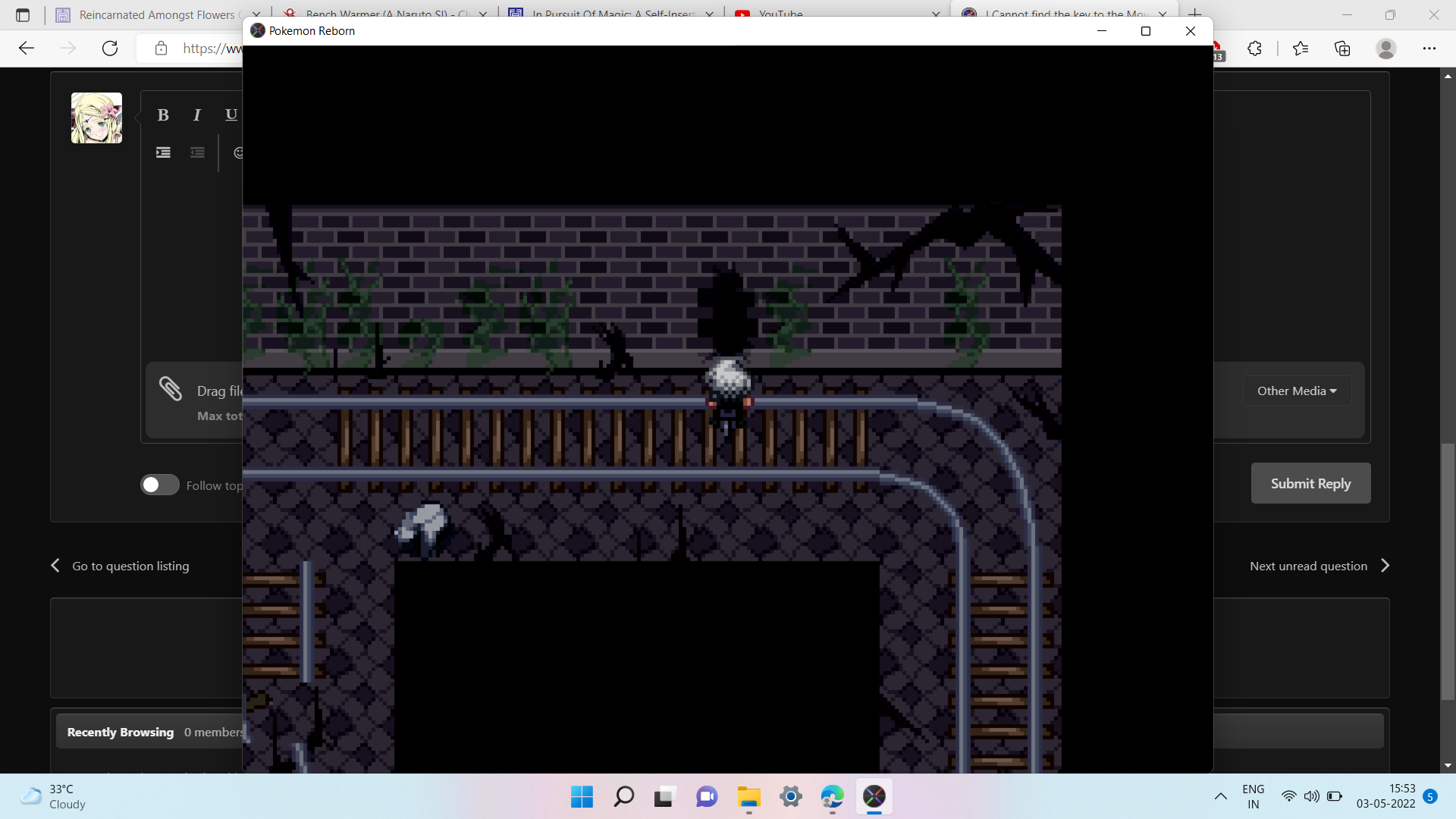Open browser tab actions menu icon
Screen dimensions: 1456x819
tap(23, 14)
